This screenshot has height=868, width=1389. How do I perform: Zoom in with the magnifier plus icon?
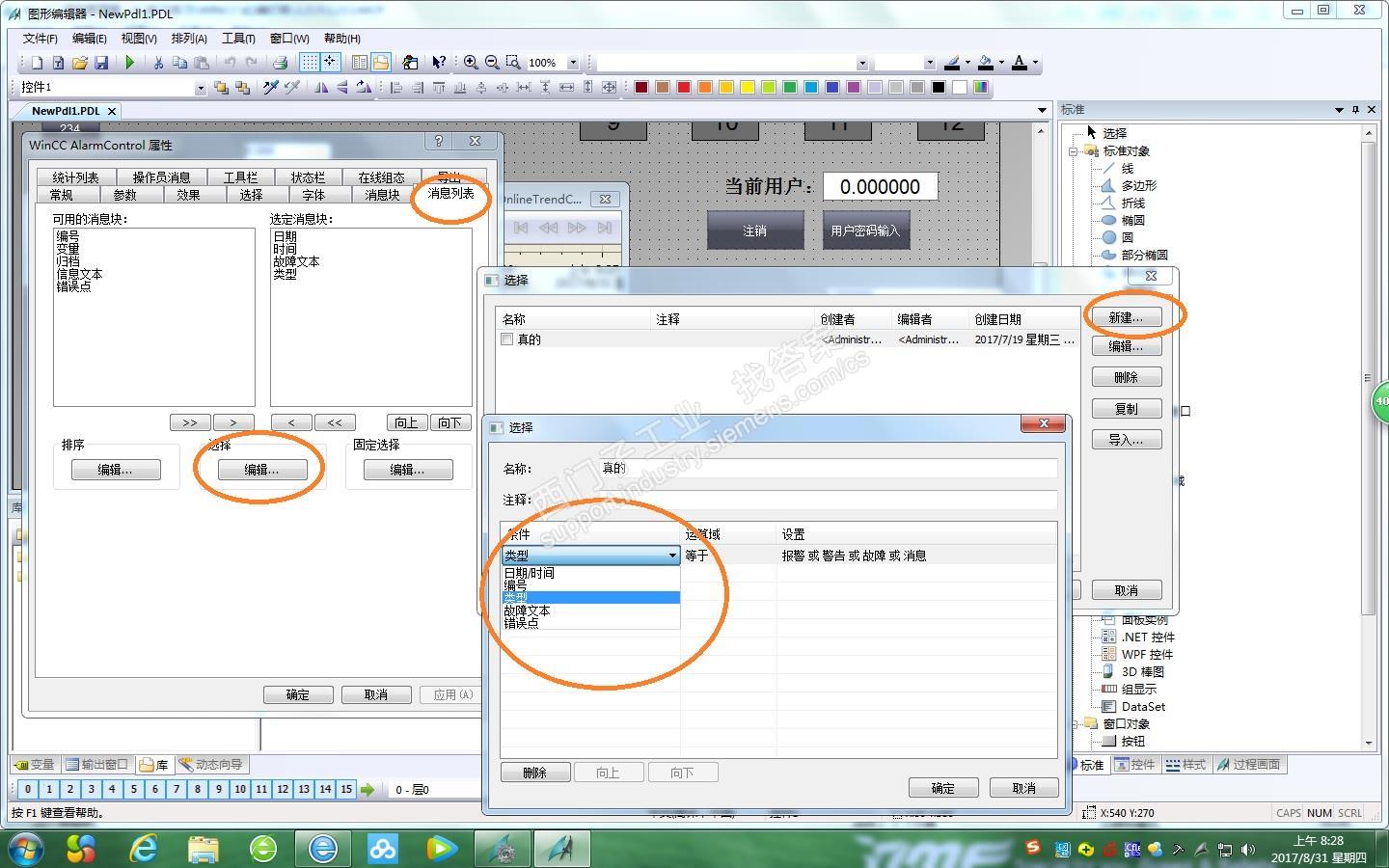click(471, 63)
